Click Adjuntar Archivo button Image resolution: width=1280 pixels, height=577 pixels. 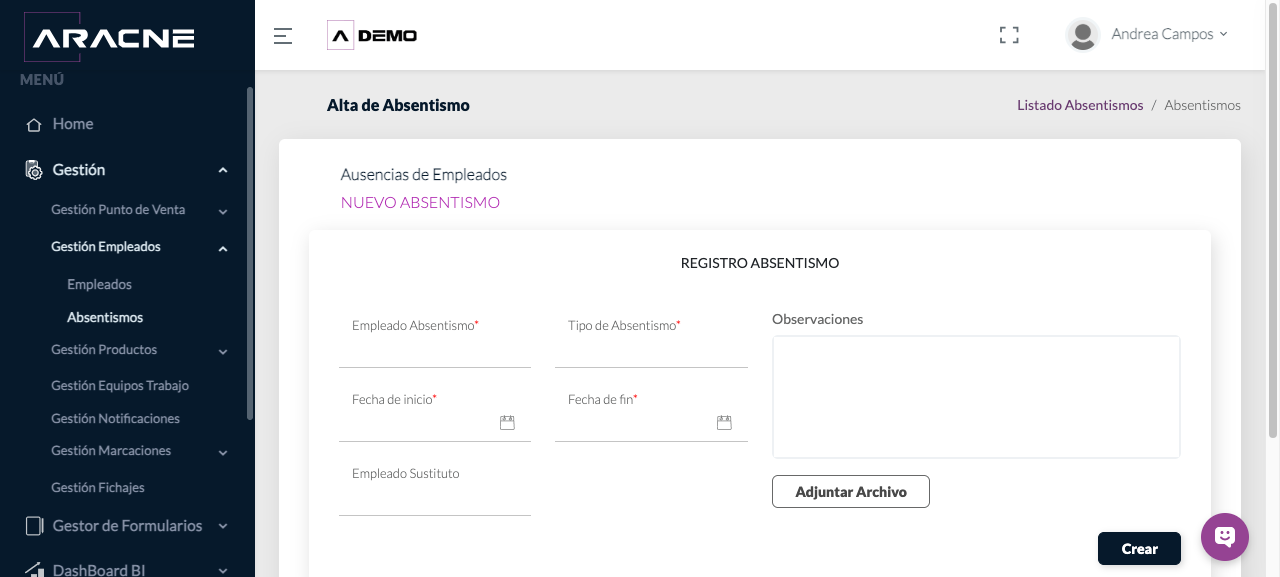click(x=851, y=492)
